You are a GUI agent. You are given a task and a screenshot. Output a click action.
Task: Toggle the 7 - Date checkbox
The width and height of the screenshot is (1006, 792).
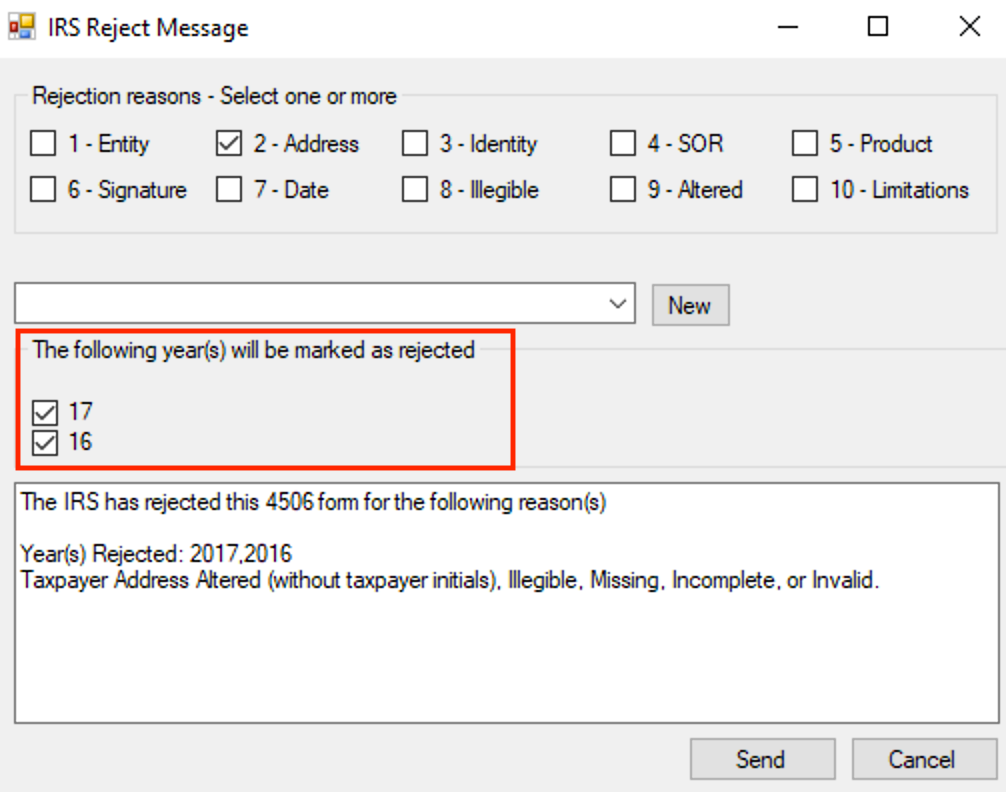[x=229, y=189]
